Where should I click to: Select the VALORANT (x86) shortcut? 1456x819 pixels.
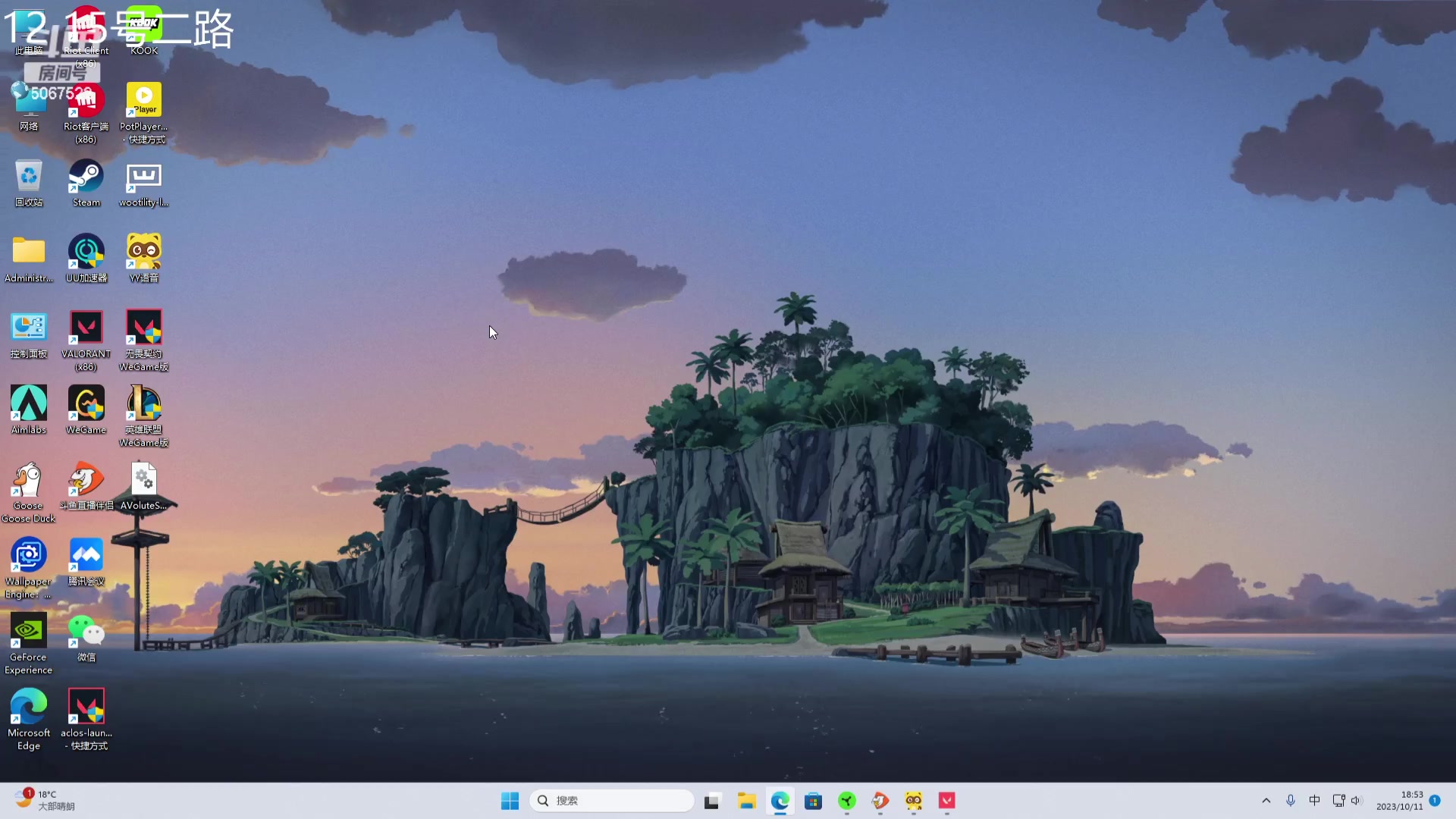[x=86, y=340]
